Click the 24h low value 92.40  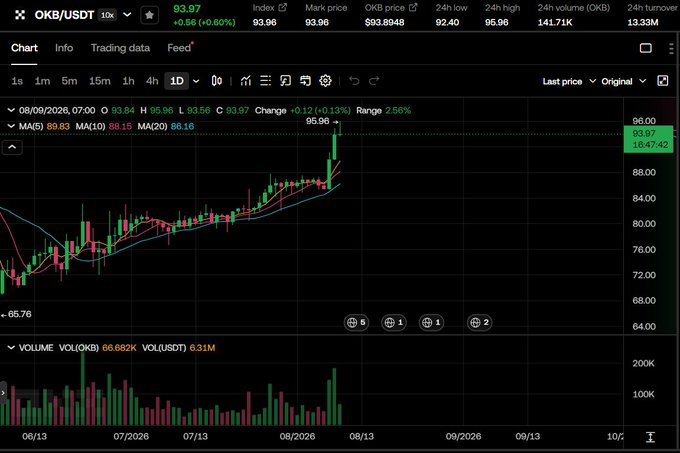[x=447, y=22]
